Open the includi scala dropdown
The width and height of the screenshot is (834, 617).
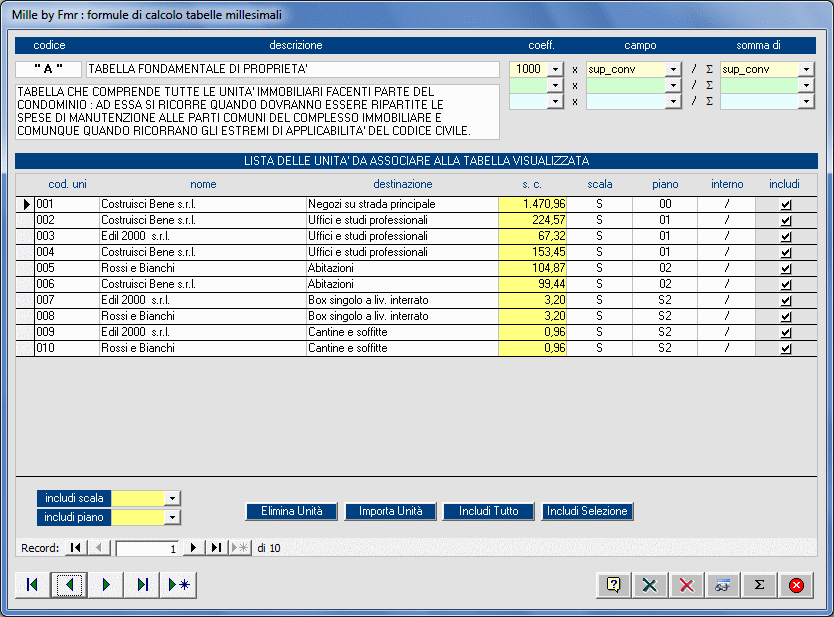pos(172,498)
